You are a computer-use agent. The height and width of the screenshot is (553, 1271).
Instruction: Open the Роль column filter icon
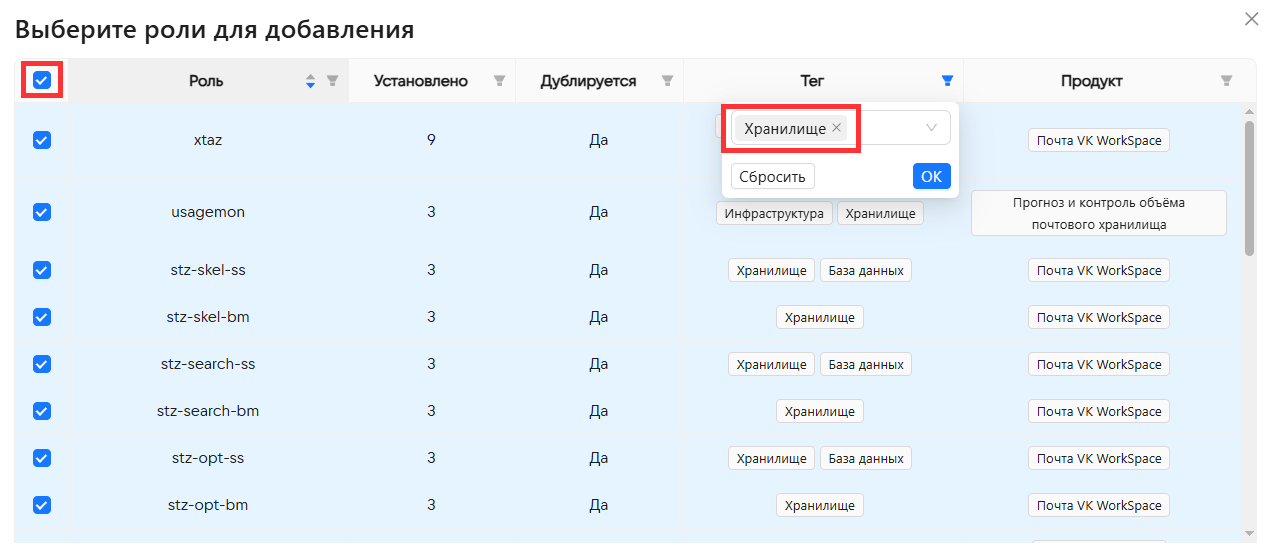click(x=333, y=81)
